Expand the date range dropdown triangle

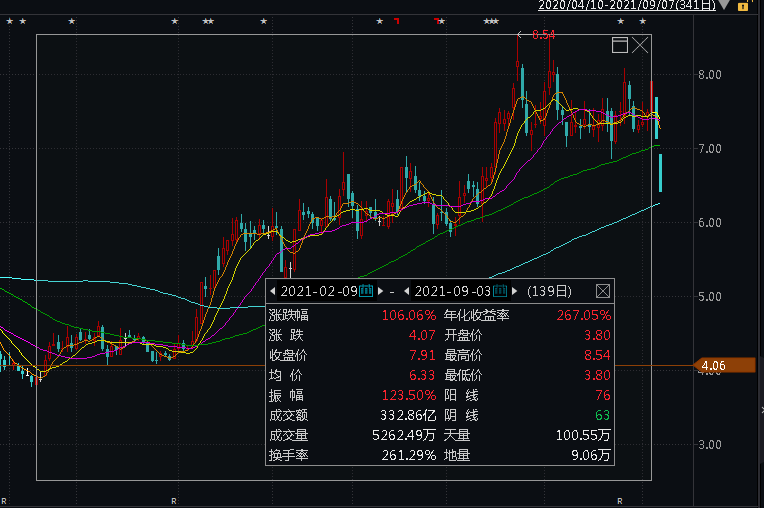coord(725,6)
